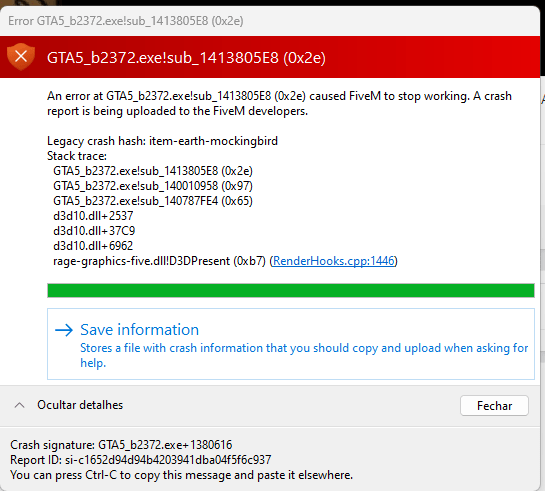
Task: Click stack entry 'GTA5_b2372.exe!sub_140787FE4 (0x65)'
Action: coord(153,201)
